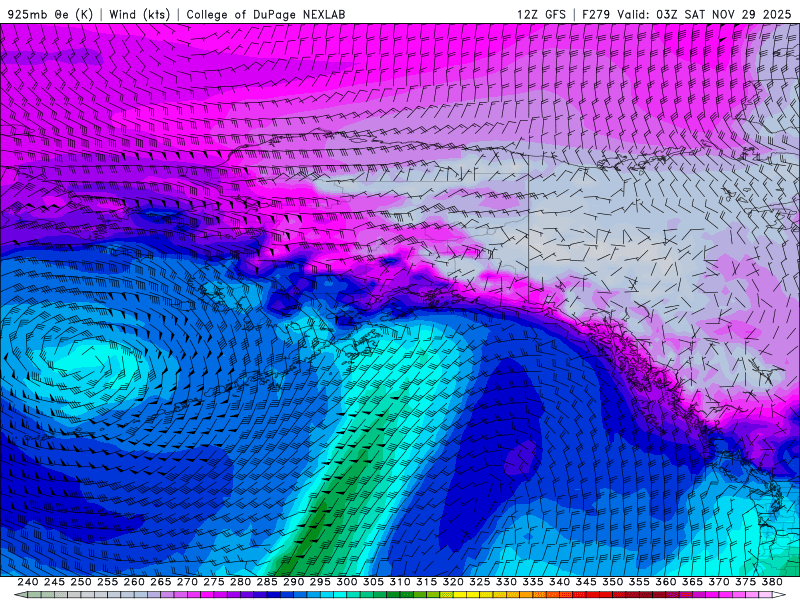Click the 280 colorbar value label
800x600 pixels.
coord(240,582)
